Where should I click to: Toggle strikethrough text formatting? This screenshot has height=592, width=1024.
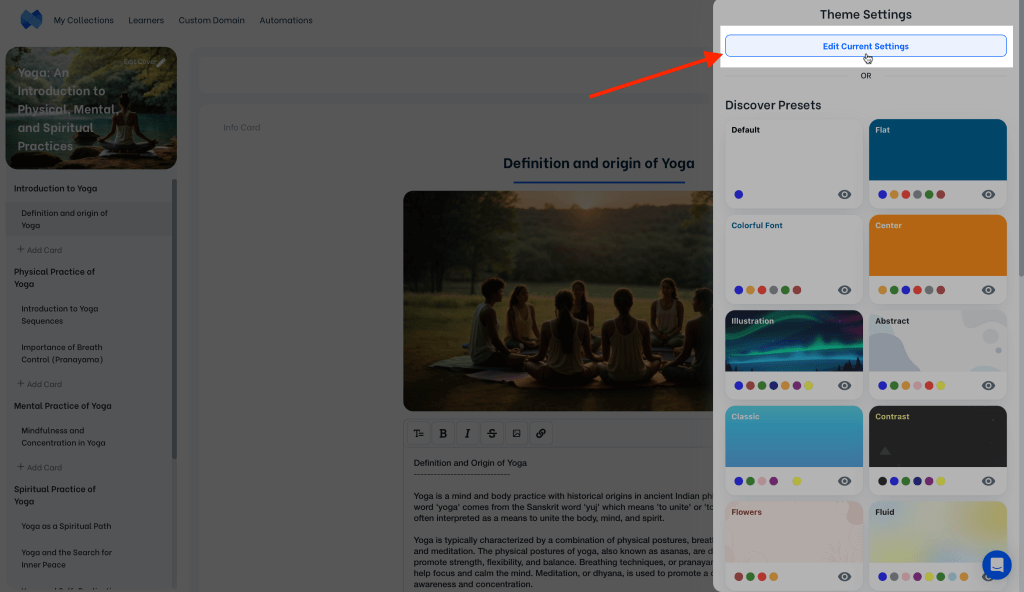pos(491,433)
